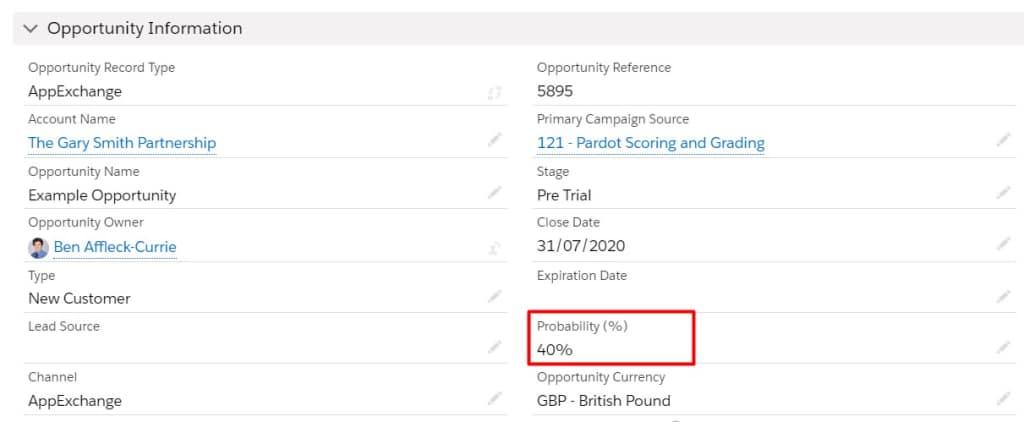1024x422 pixels.
Task: Edit Primary Campaign Source pencil icon
Action: (x=1004, y=140)
